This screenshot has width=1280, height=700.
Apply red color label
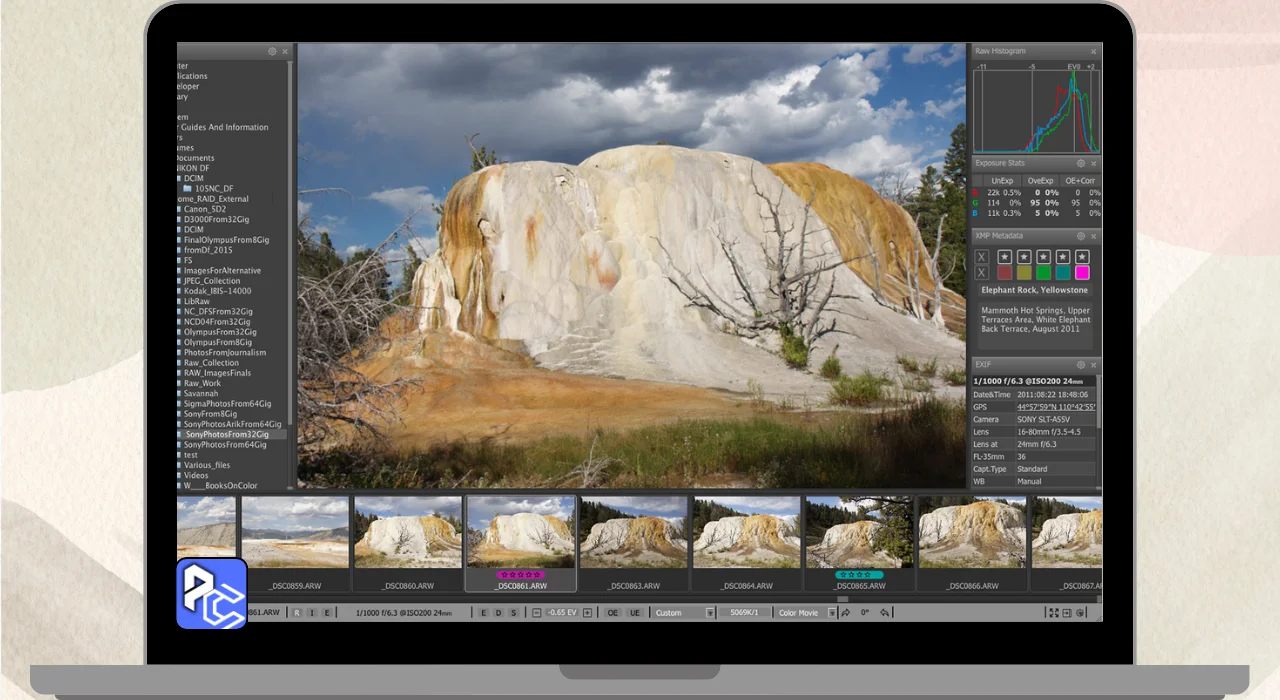[x=1005, y=272]
